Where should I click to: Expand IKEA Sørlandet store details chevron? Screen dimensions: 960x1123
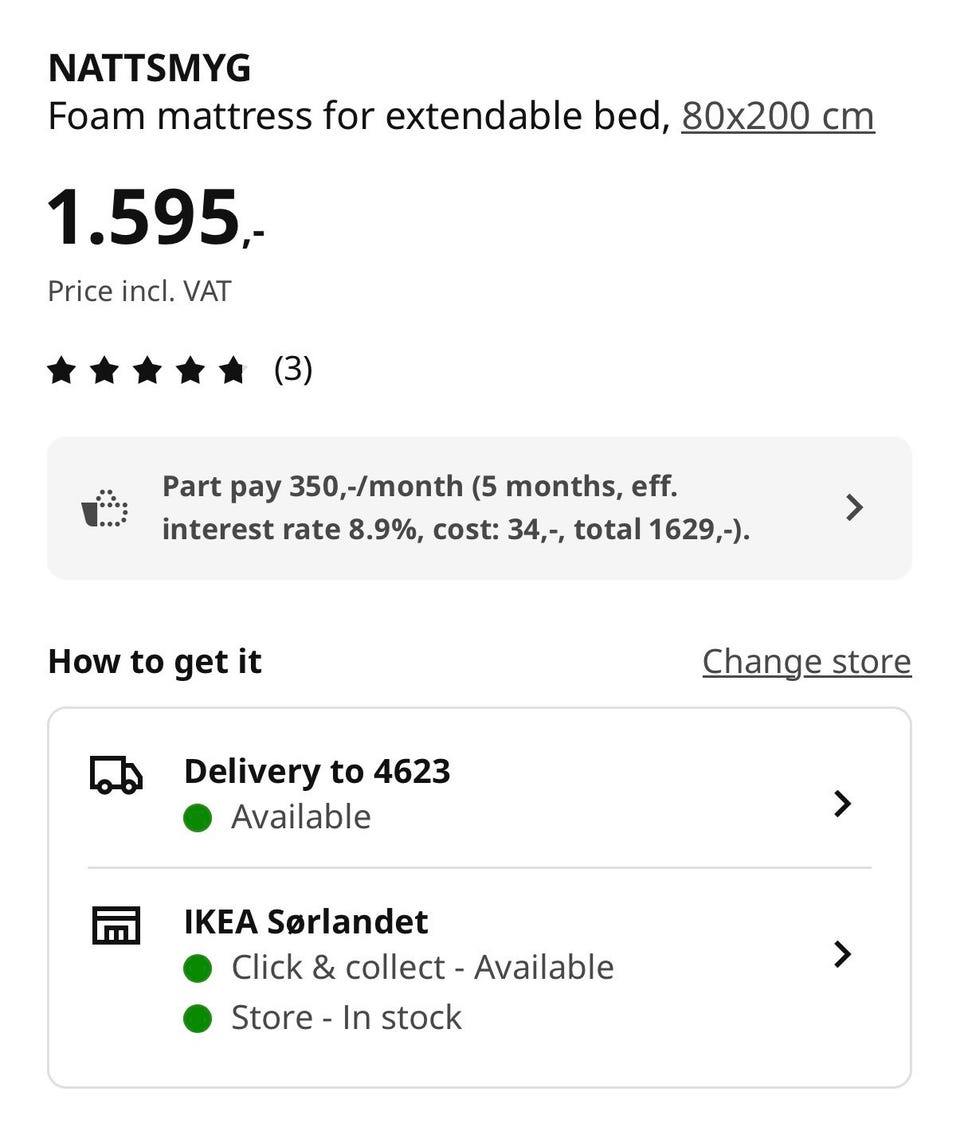(843, 954)
